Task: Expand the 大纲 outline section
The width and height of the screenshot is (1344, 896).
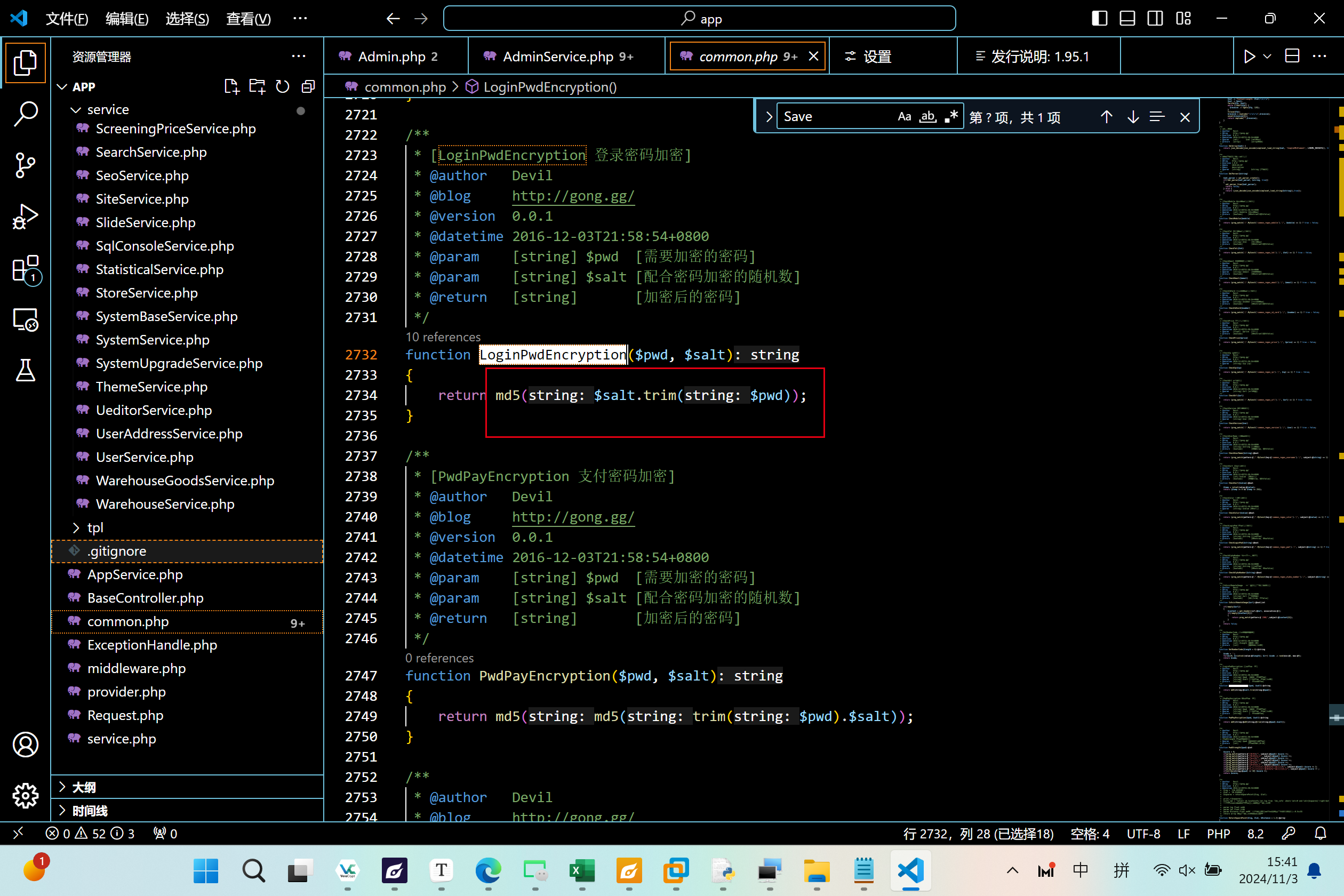Action: click(187, 787)
